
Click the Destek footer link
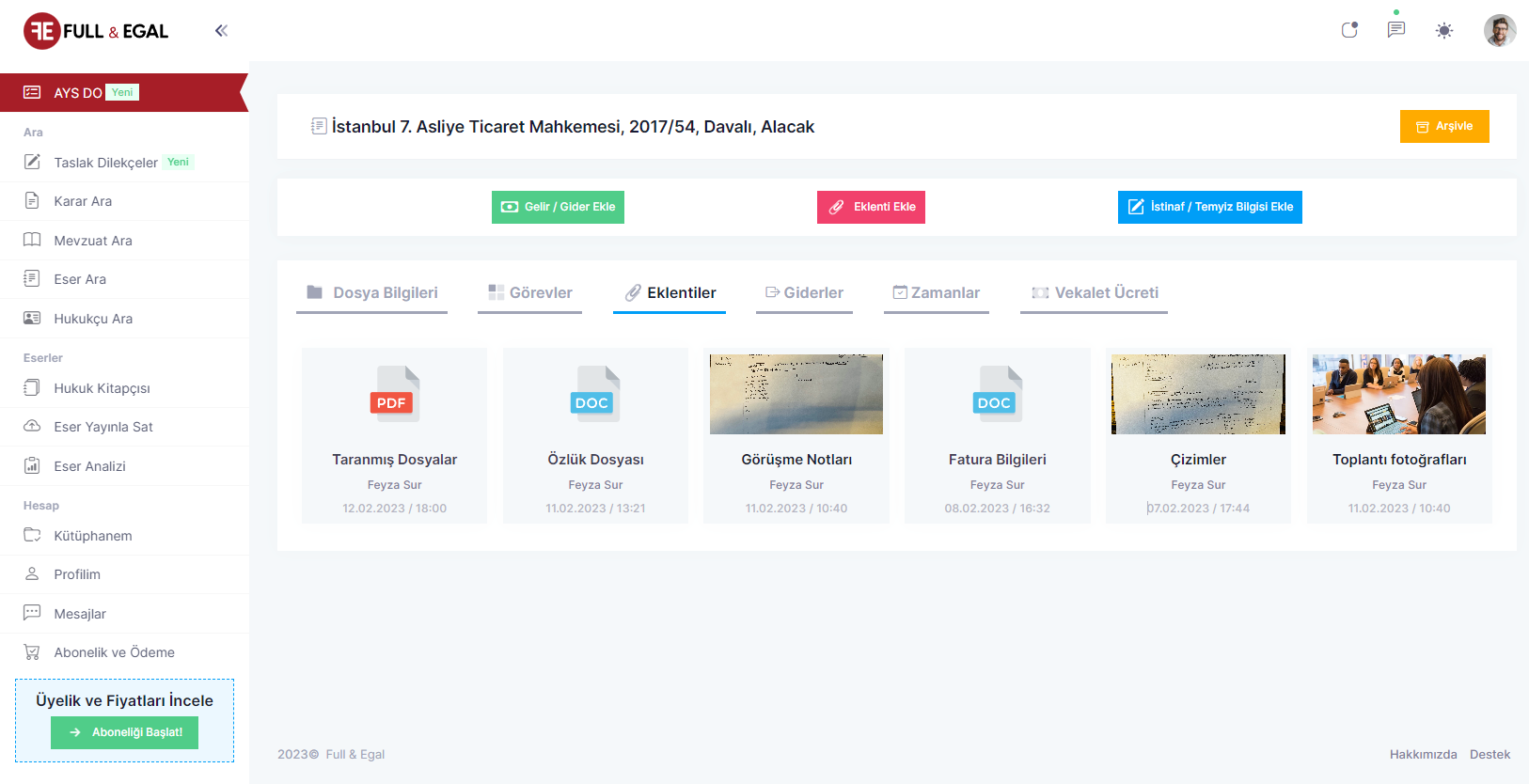click(1490, 754)
